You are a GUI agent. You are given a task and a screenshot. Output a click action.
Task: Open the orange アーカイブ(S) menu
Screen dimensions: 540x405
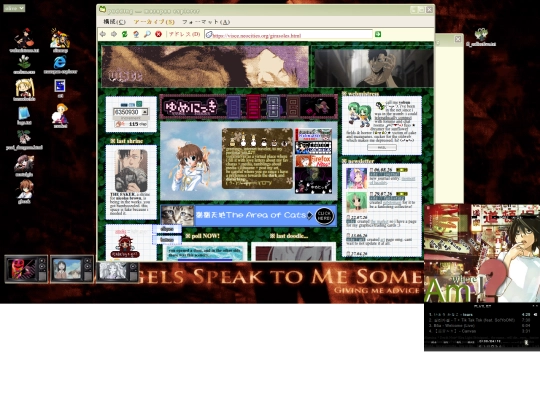point(154,22)
